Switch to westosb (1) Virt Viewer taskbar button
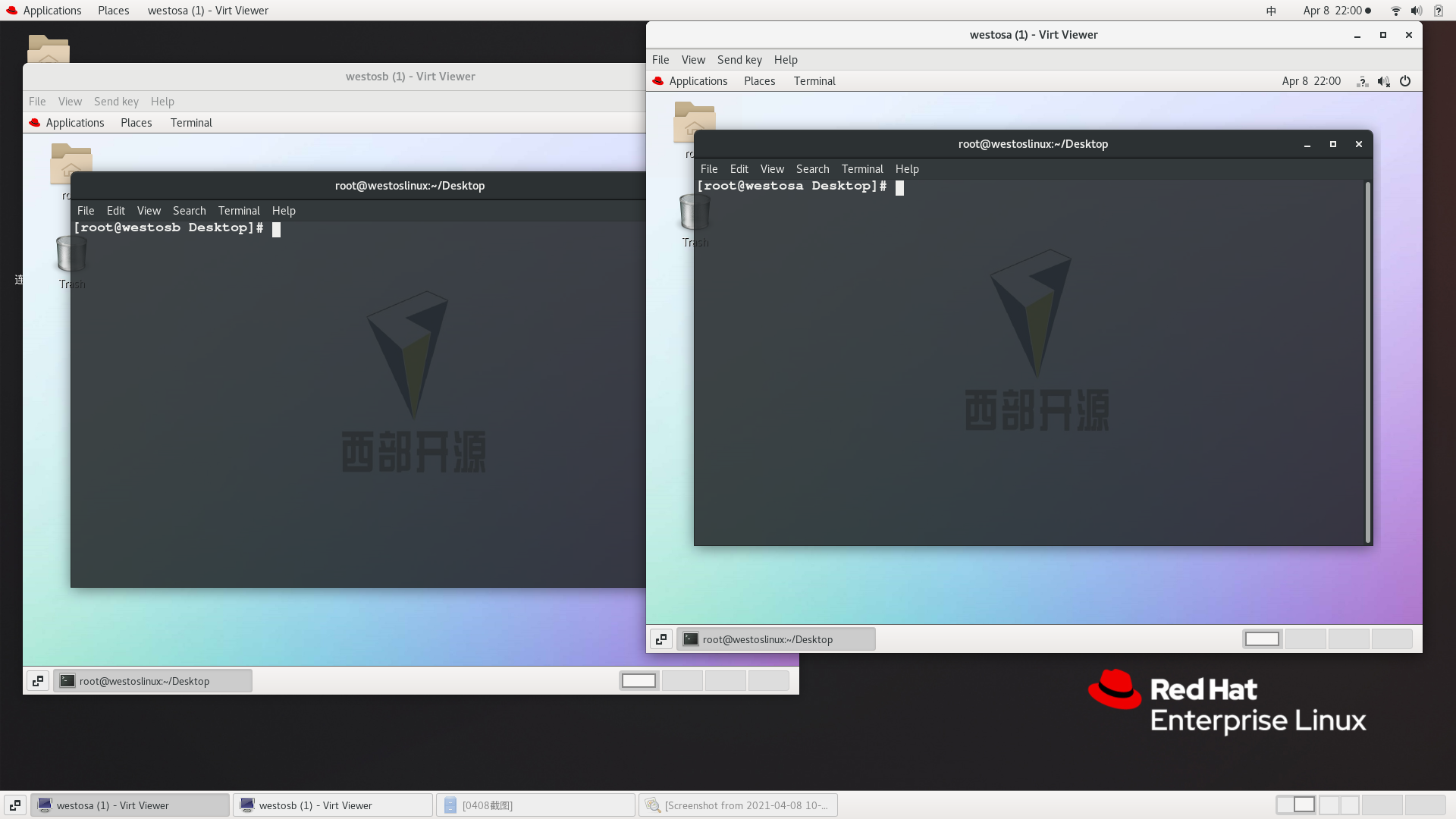 click(333, 805)
